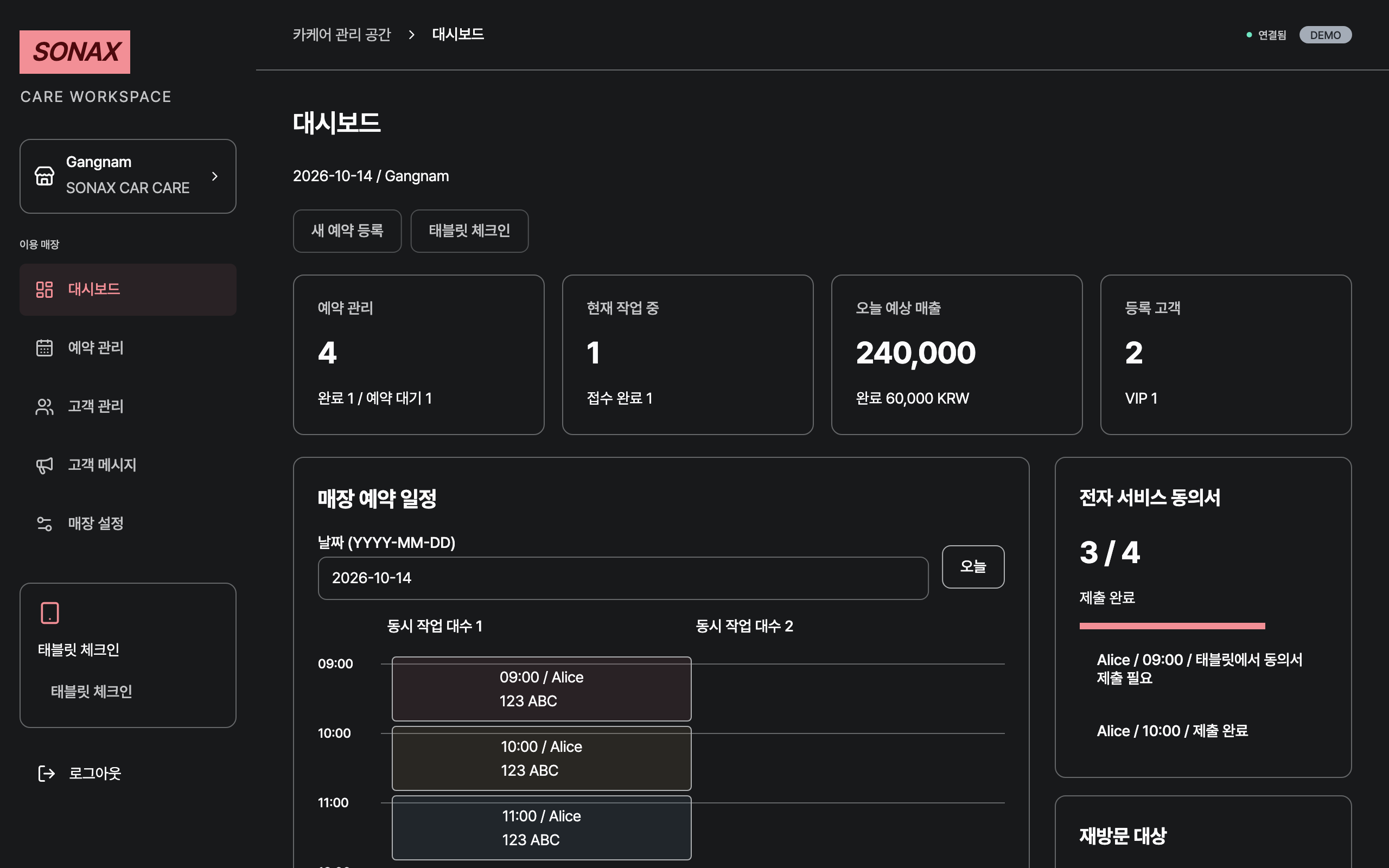This screenshot has height=868, width=1389.
Task: Open the 현재 작업 중 summary card
Action: coord(687,355)
